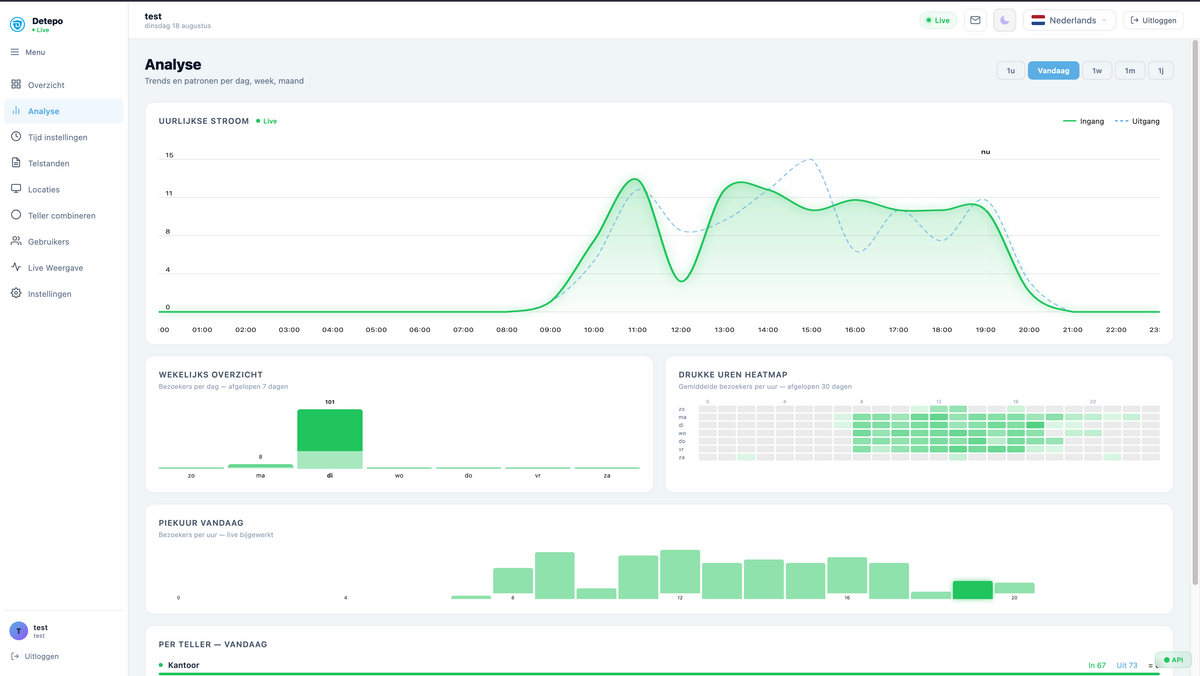
Task: Click the Kantoor green progress bar
Action: click(x=659, y=674)
